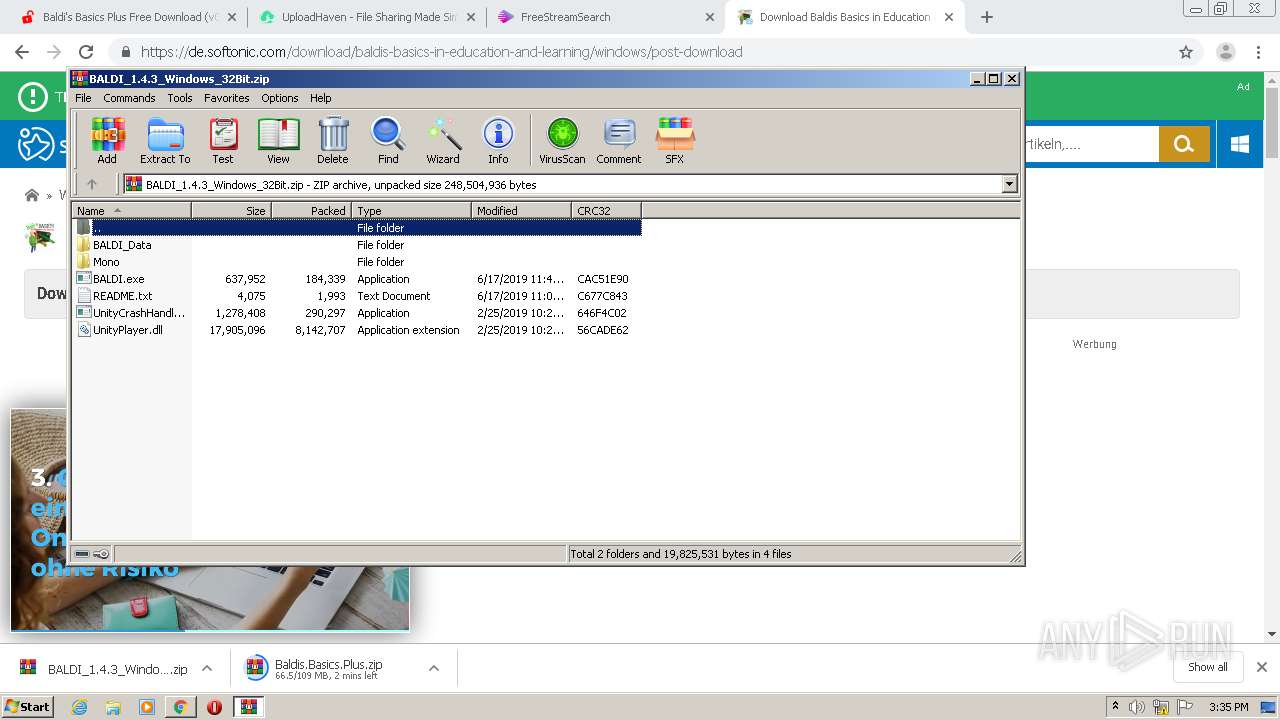Click Show all downloads button
Screen dimensions: 1280x720
coord(1208,667)
